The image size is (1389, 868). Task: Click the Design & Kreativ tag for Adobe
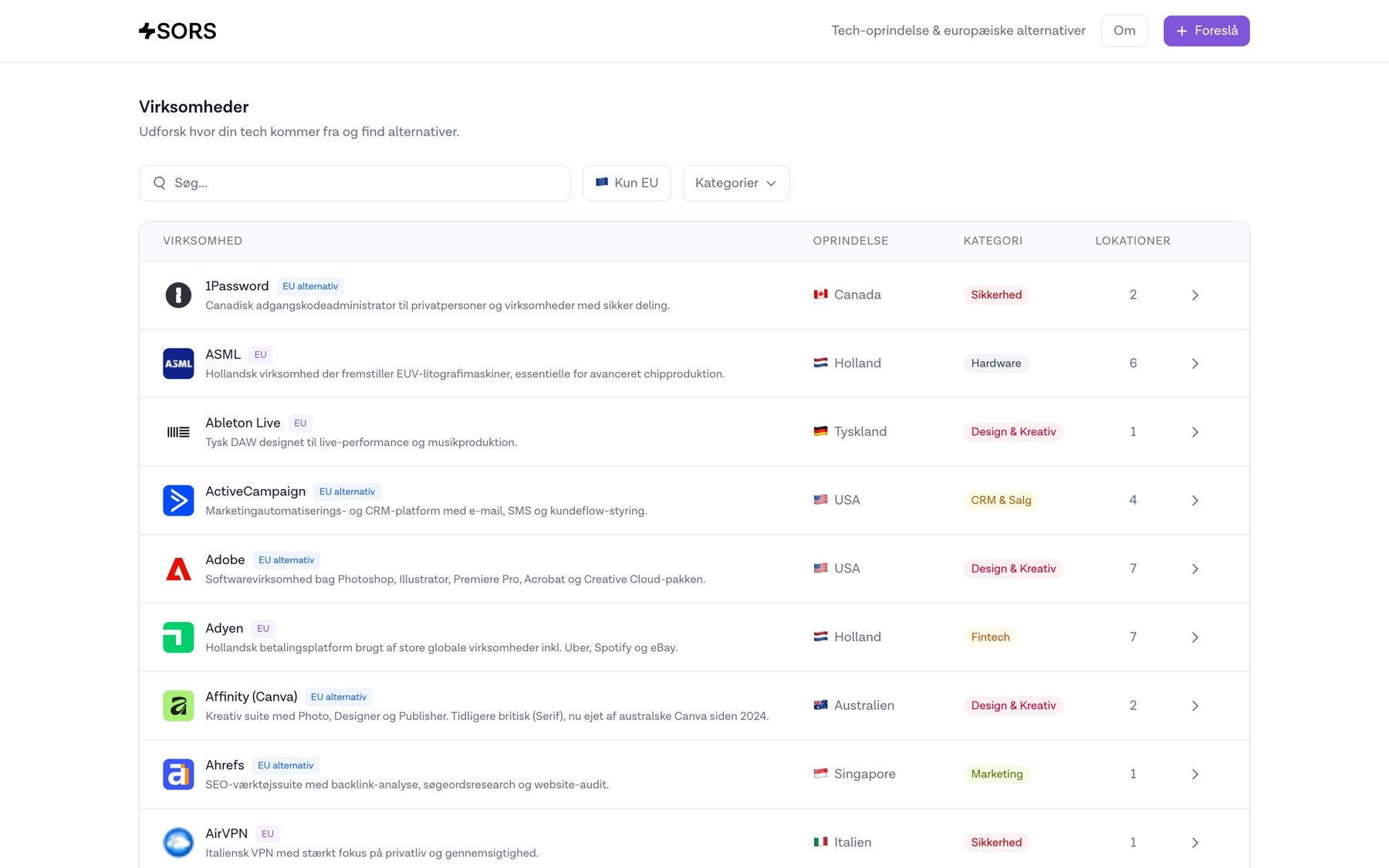[1013, 569]
